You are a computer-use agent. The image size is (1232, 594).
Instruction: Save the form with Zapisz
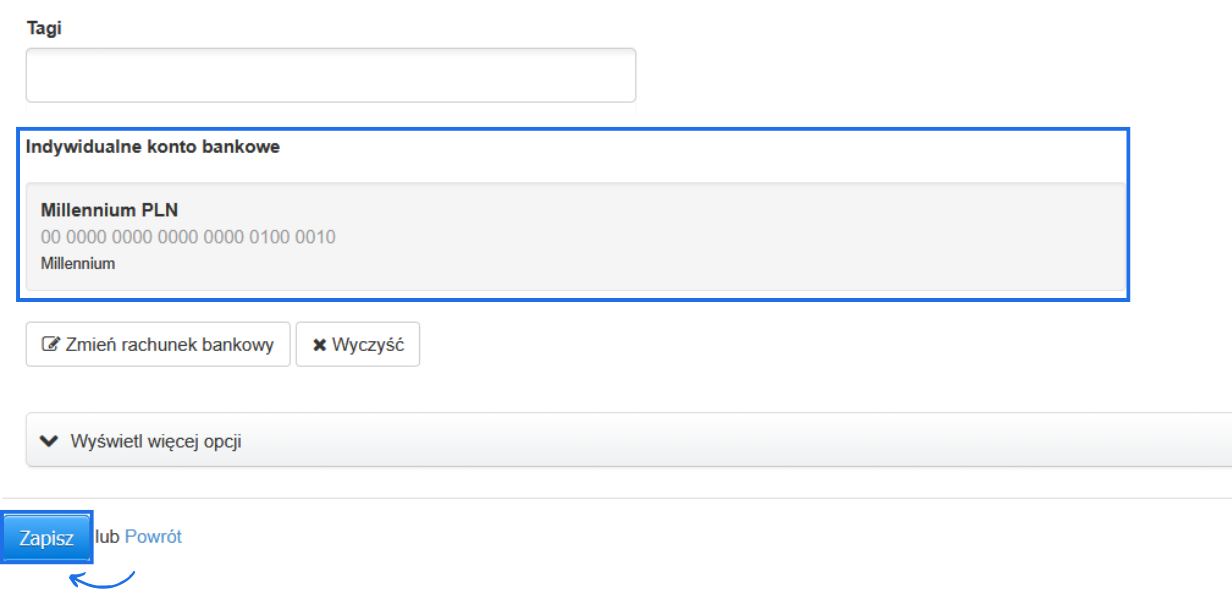[47, 538]
